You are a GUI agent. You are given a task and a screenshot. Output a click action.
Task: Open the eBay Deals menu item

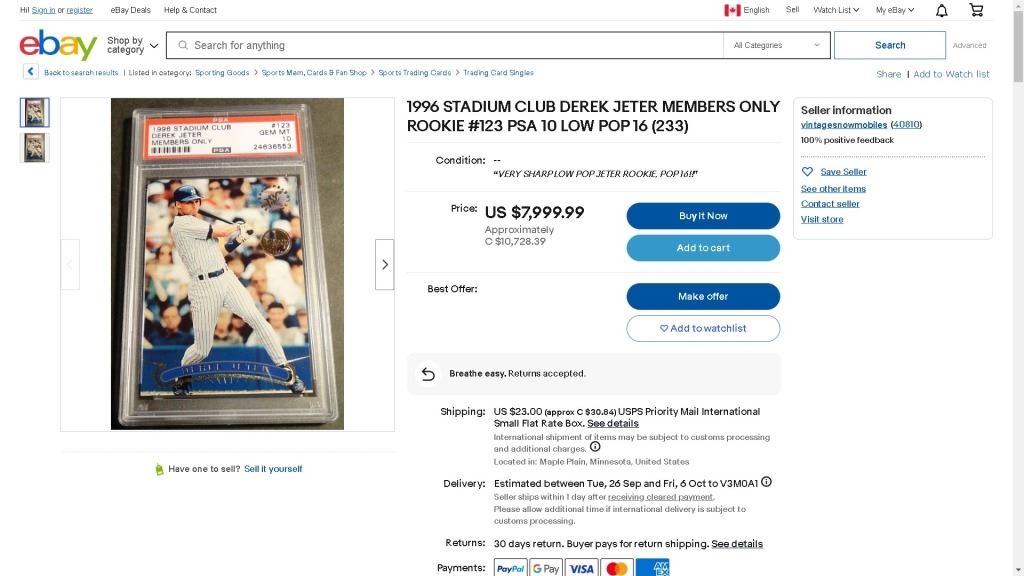coord(131,10)
